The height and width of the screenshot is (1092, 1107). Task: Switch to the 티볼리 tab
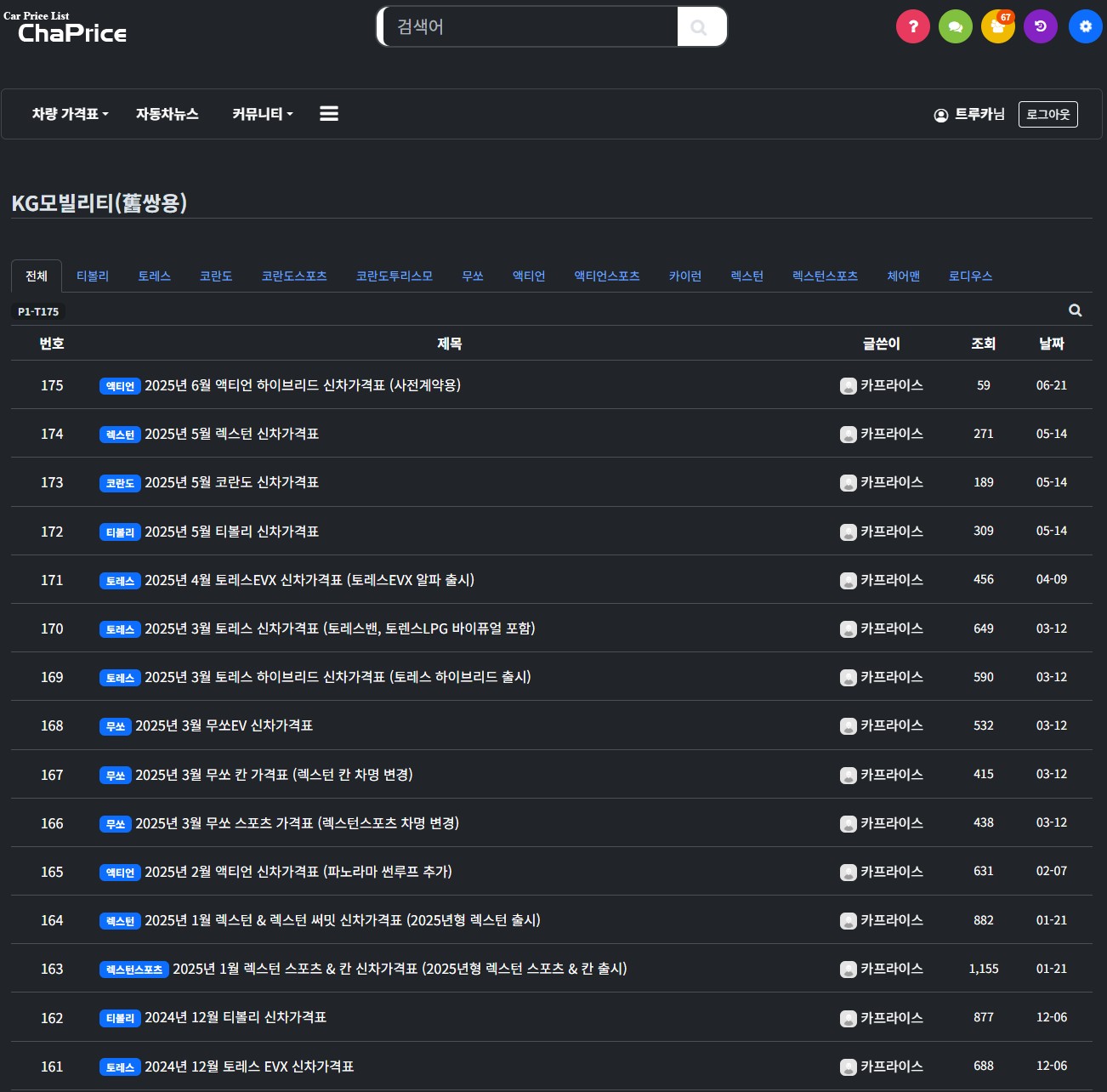(93, 276)
